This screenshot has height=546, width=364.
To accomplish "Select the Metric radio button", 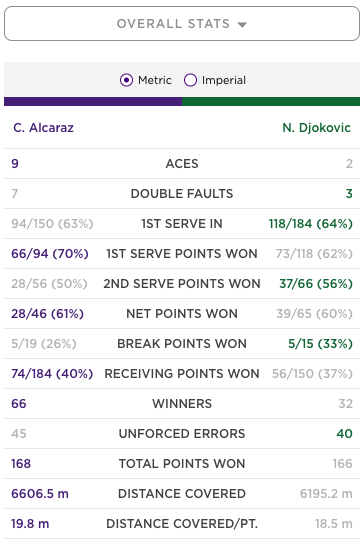I will [x=126, y=80].
